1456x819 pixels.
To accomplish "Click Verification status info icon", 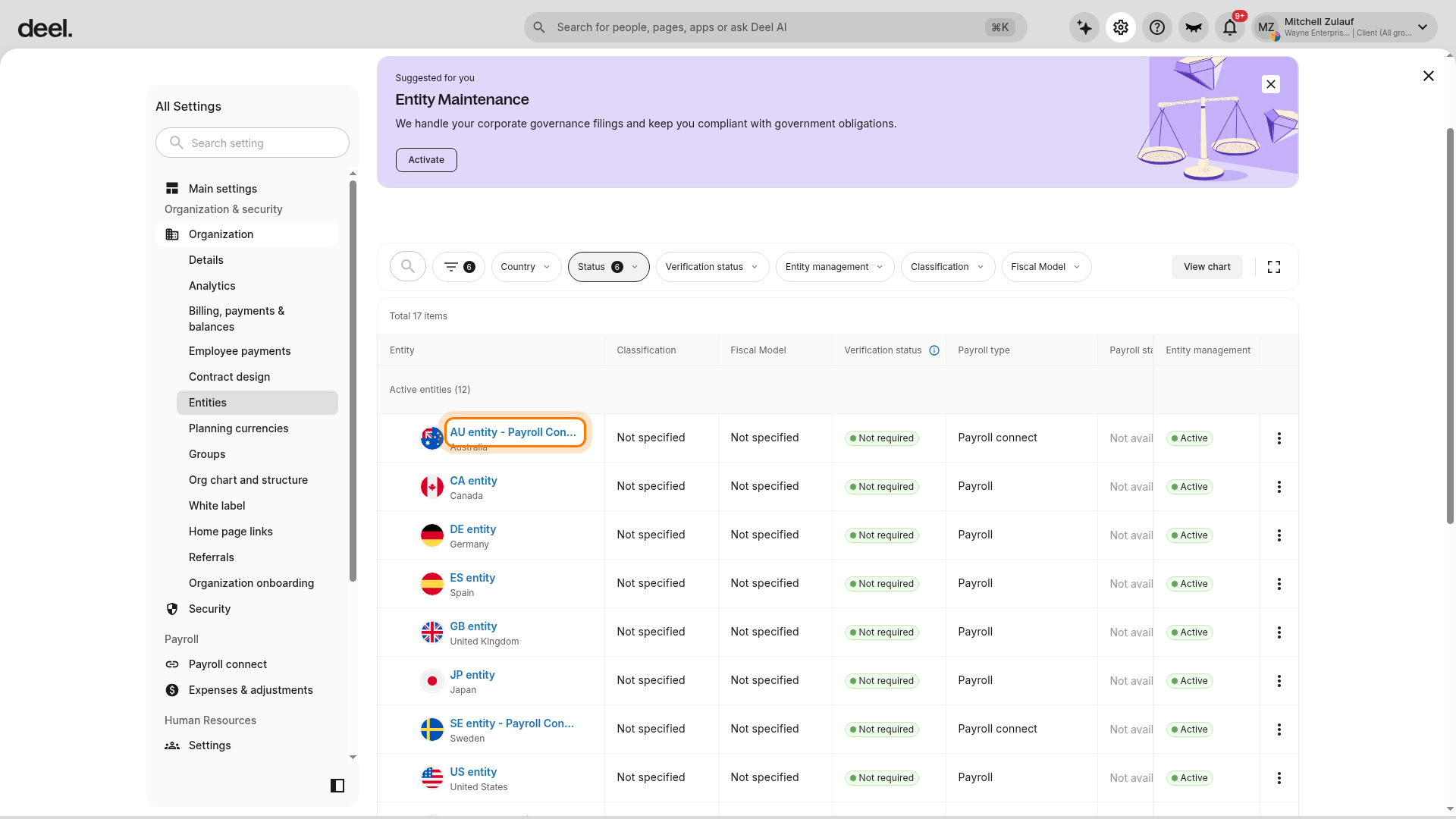I will coord(934,350).
